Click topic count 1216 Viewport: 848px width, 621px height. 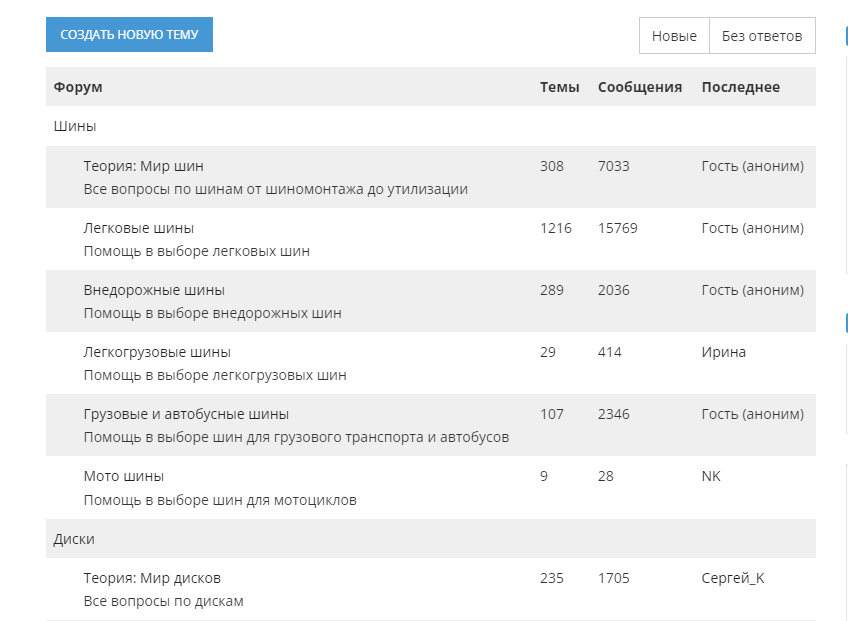click(555, 228)
